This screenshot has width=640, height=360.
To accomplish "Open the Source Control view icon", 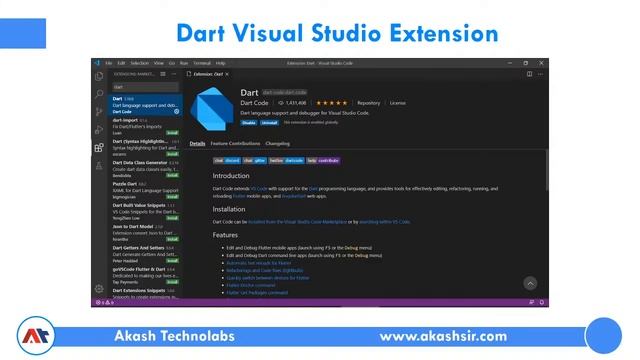I will (99, 111).
